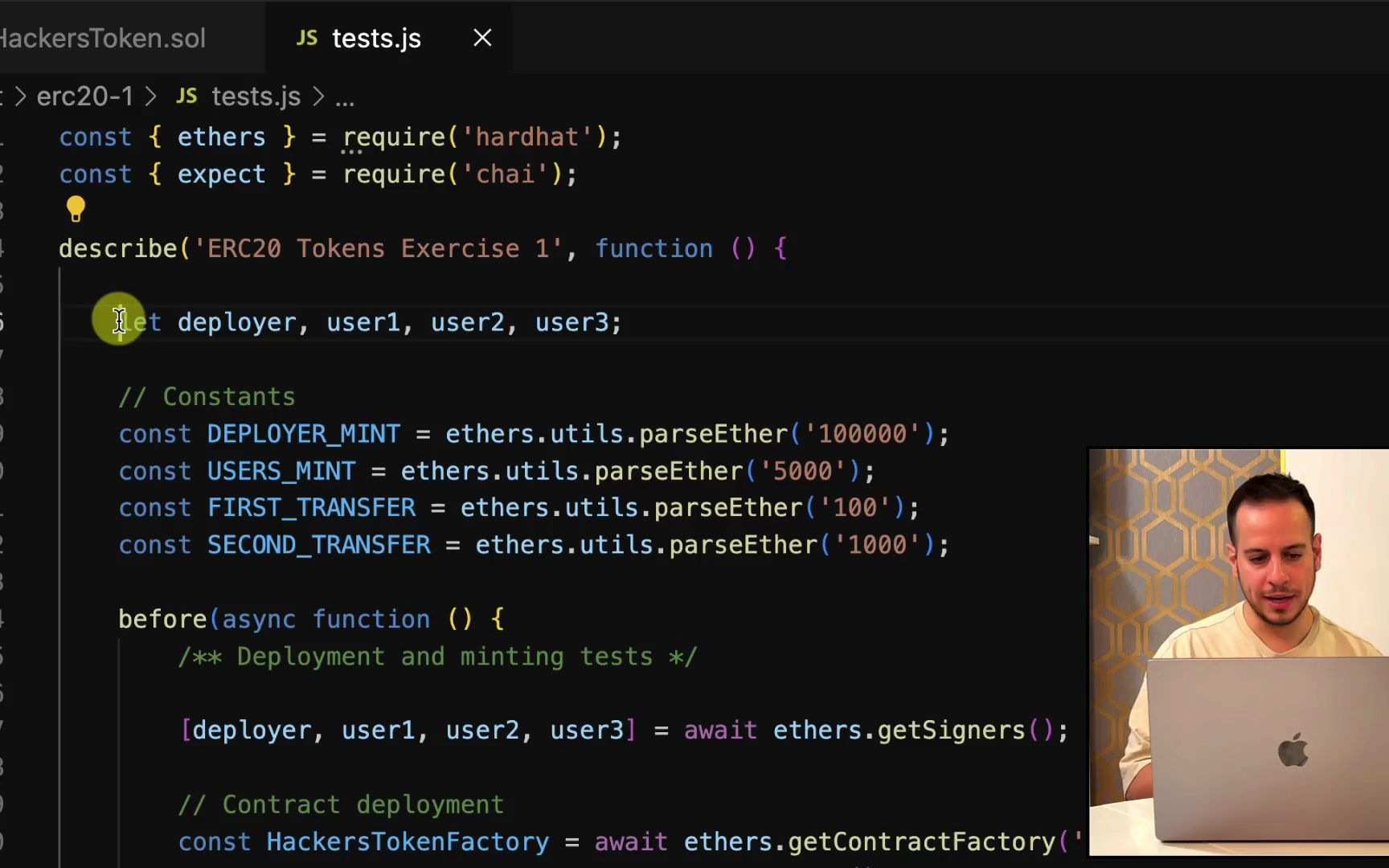Click the yellow lightbulb code action icon
The width and height of the screenshot is (1389, 868).
[x=76, y=209]
